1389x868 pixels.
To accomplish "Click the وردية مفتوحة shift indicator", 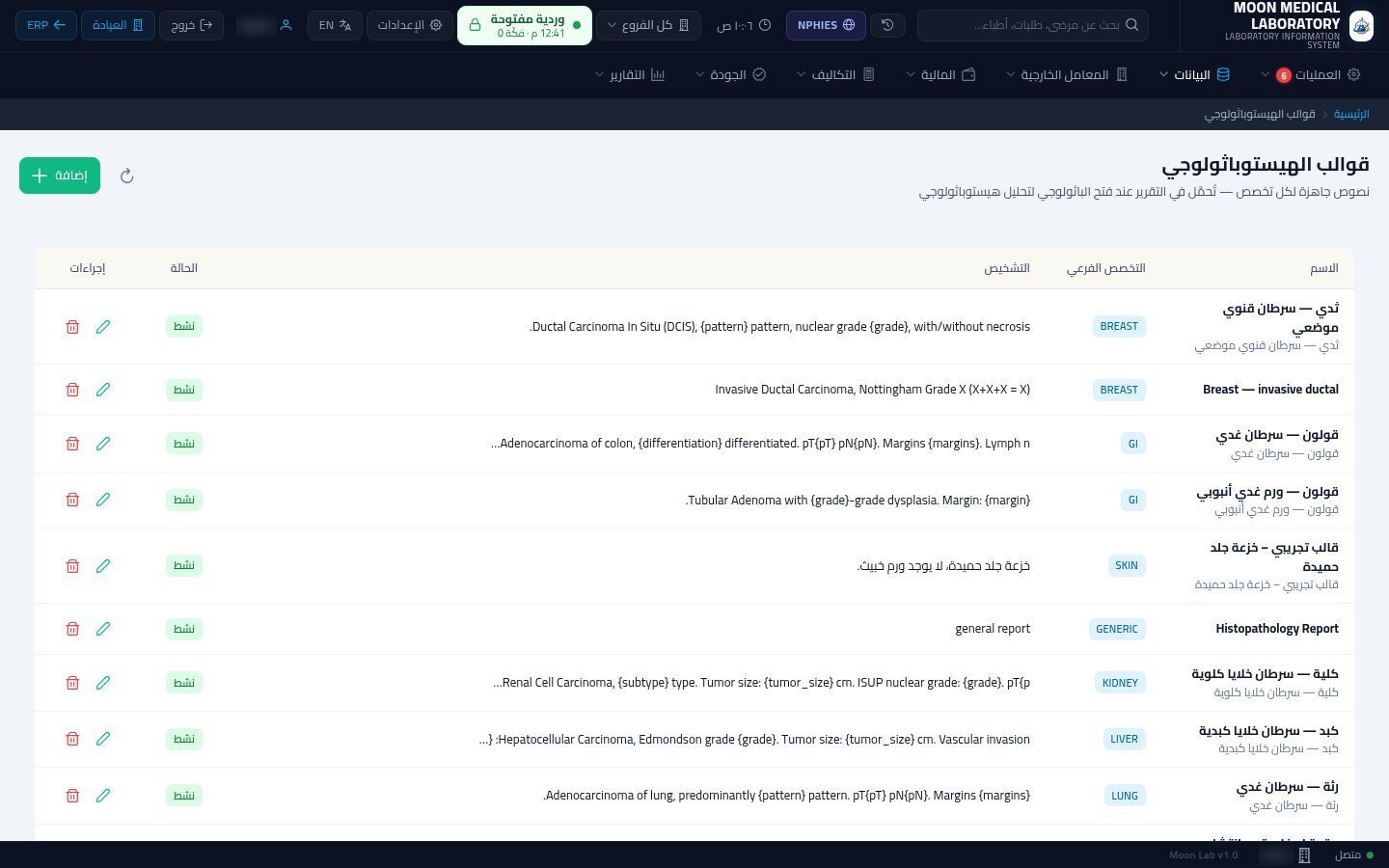I will 525,25.
